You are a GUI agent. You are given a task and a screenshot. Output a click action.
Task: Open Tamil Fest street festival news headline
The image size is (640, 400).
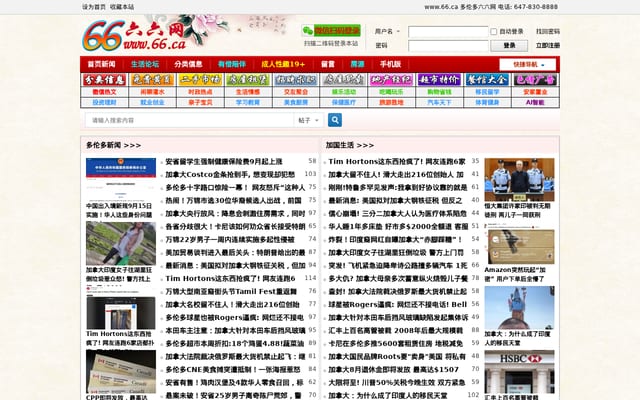[231, 291]
